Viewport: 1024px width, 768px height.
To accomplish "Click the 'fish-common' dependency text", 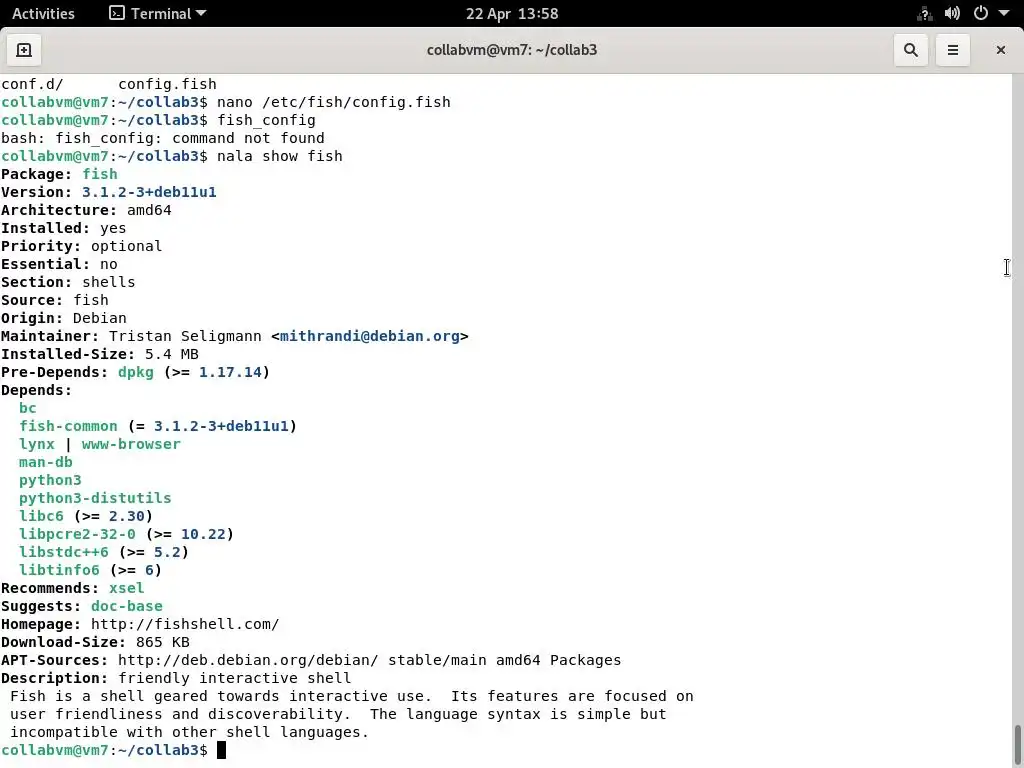I will 69,426.
